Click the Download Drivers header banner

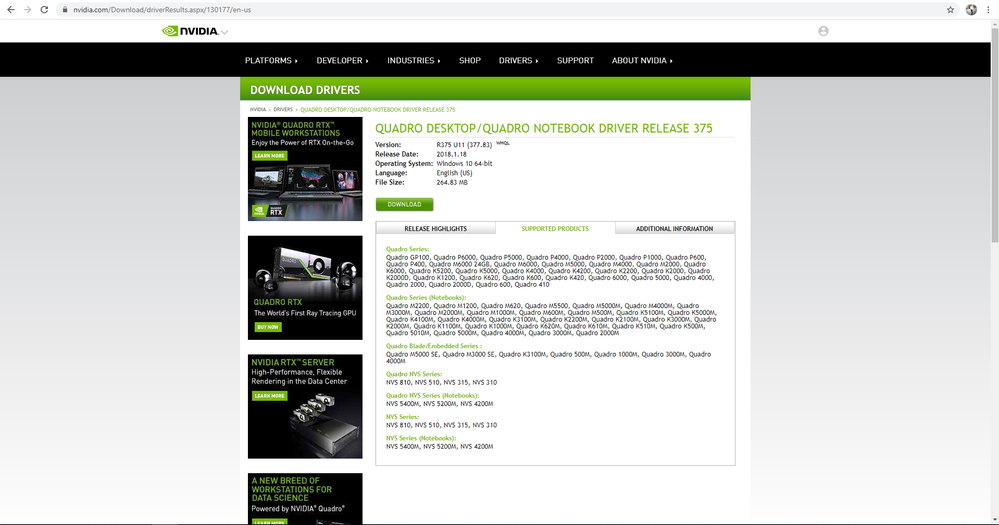[x=495, y=89]
